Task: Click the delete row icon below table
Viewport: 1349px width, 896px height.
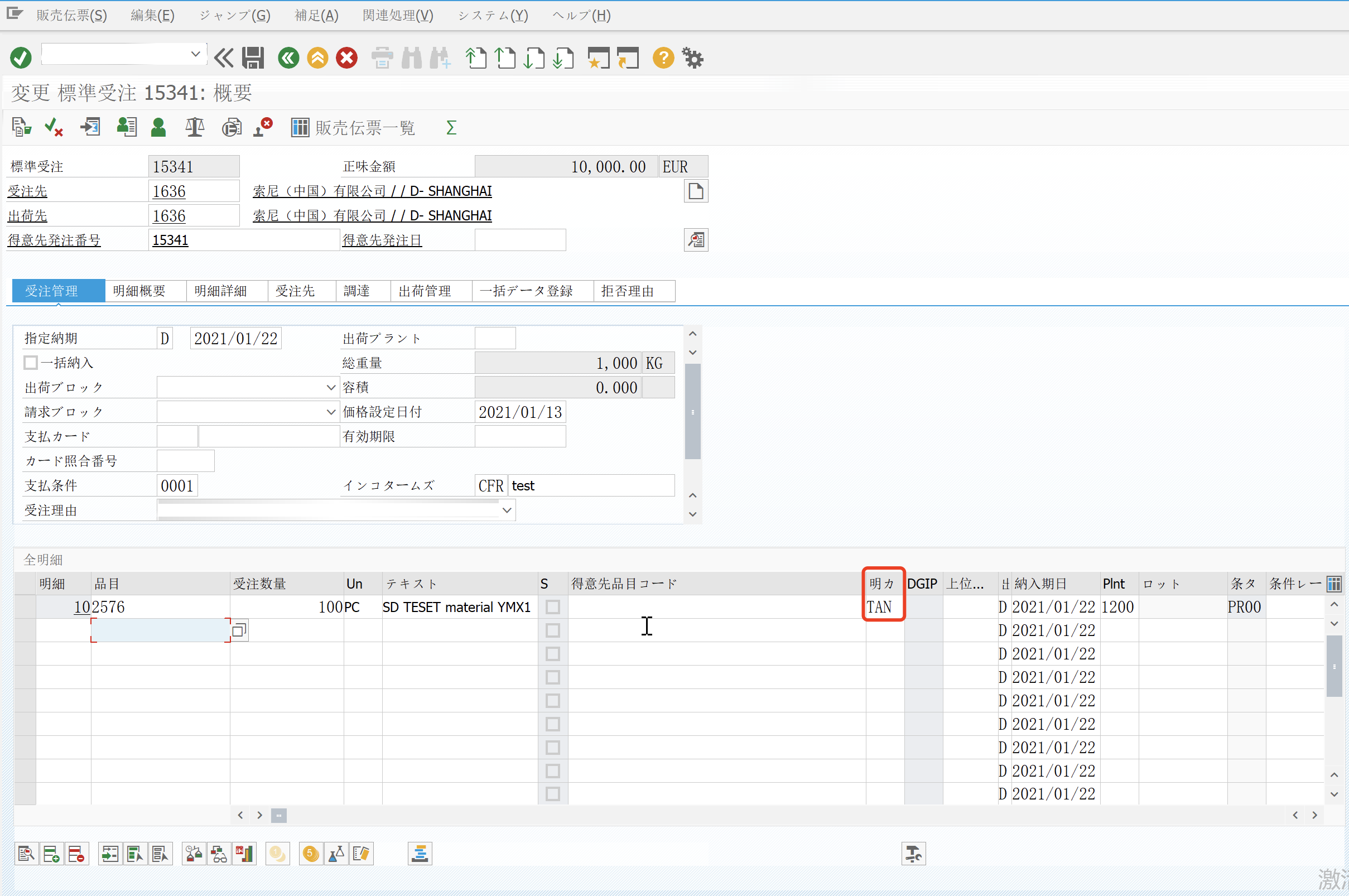Action: pos(76,854)
